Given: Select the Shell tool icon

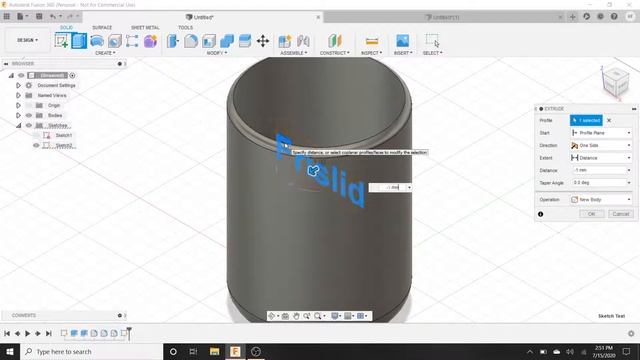Looking at the screenshot, I should [x=209, y=41].
